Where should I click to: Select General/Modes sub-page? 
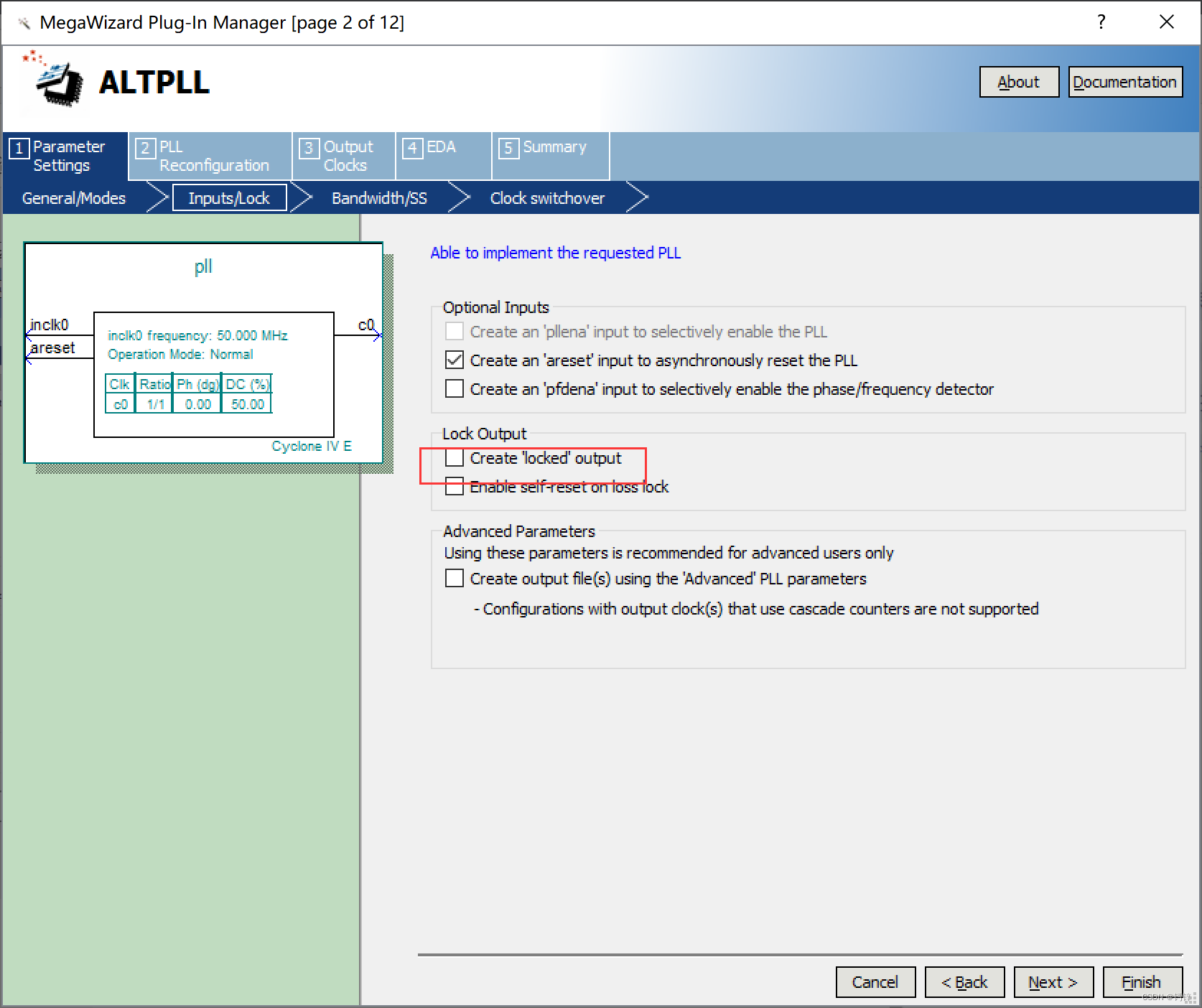click(74, 198)
